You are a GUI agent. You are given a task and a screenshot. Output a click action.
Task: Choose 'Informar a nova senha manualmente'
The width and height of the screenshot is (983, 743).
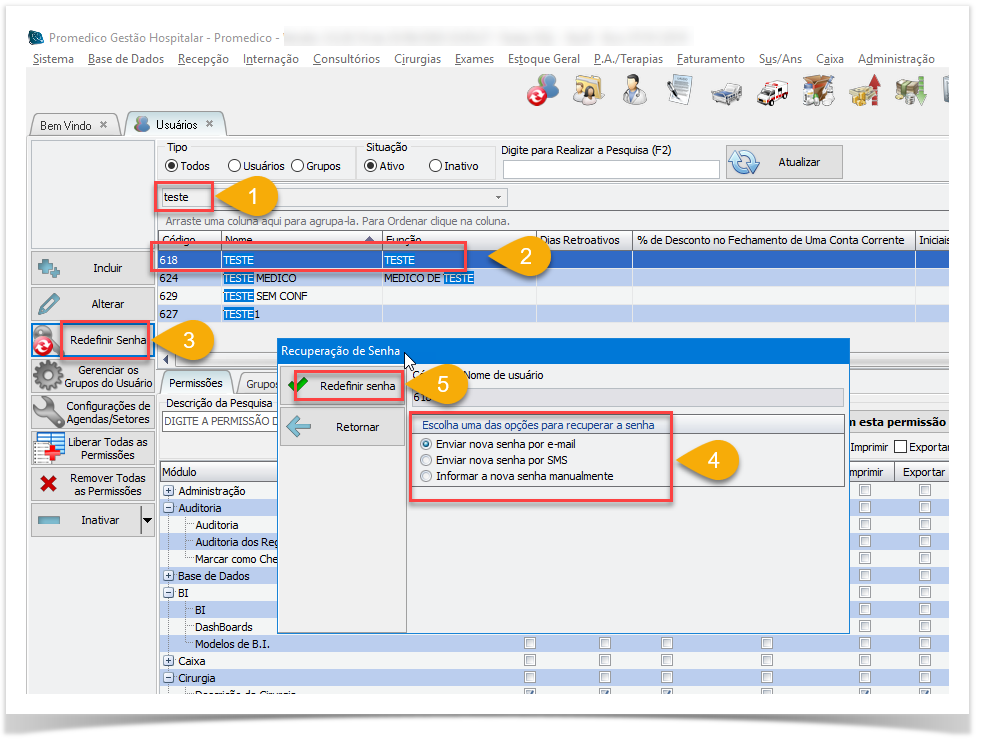pyautogui.click(x=427, y=476)
